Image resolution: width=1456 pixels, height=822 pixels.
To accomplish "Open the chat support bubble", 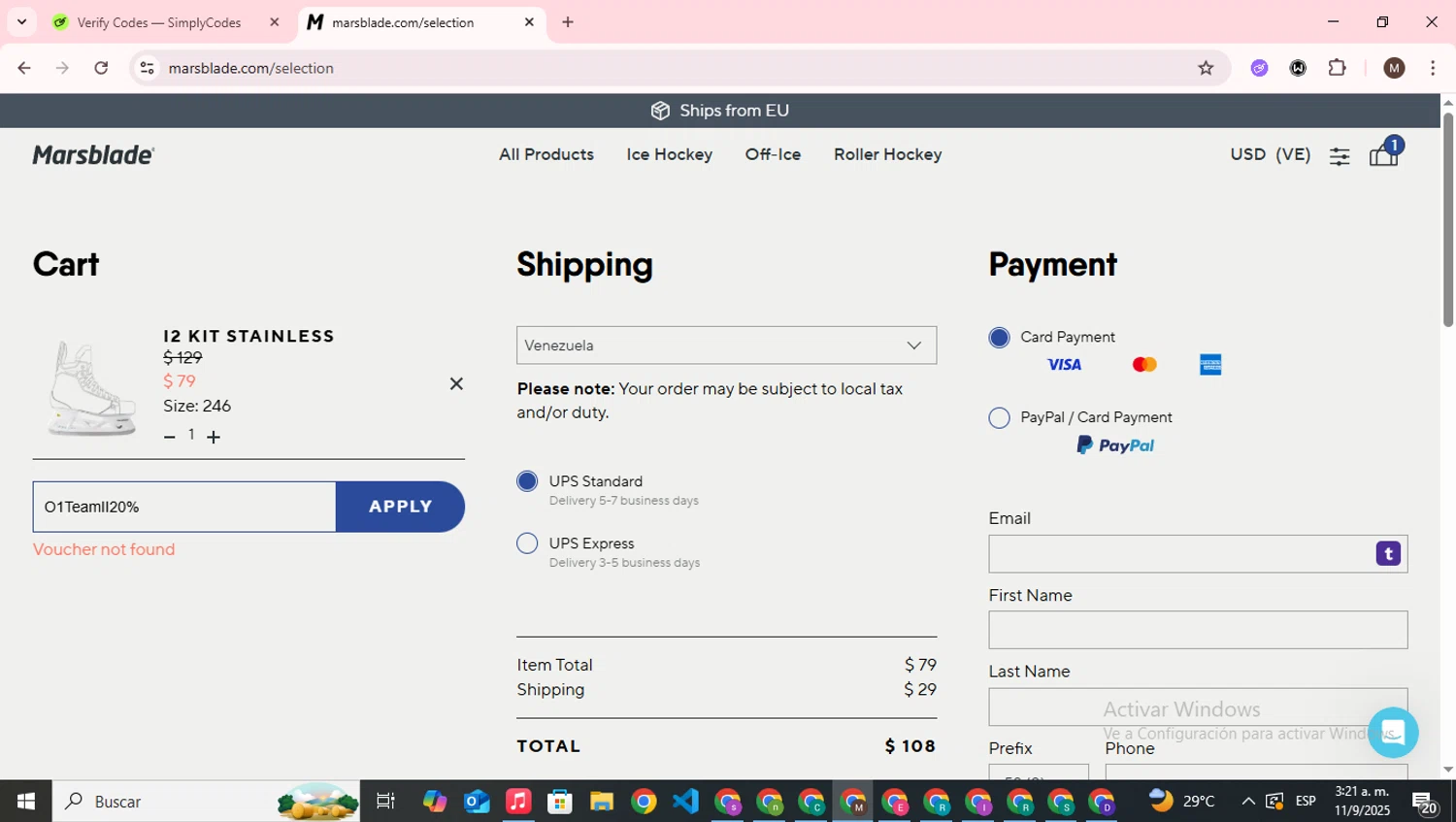I will (x=1393, y=733).
